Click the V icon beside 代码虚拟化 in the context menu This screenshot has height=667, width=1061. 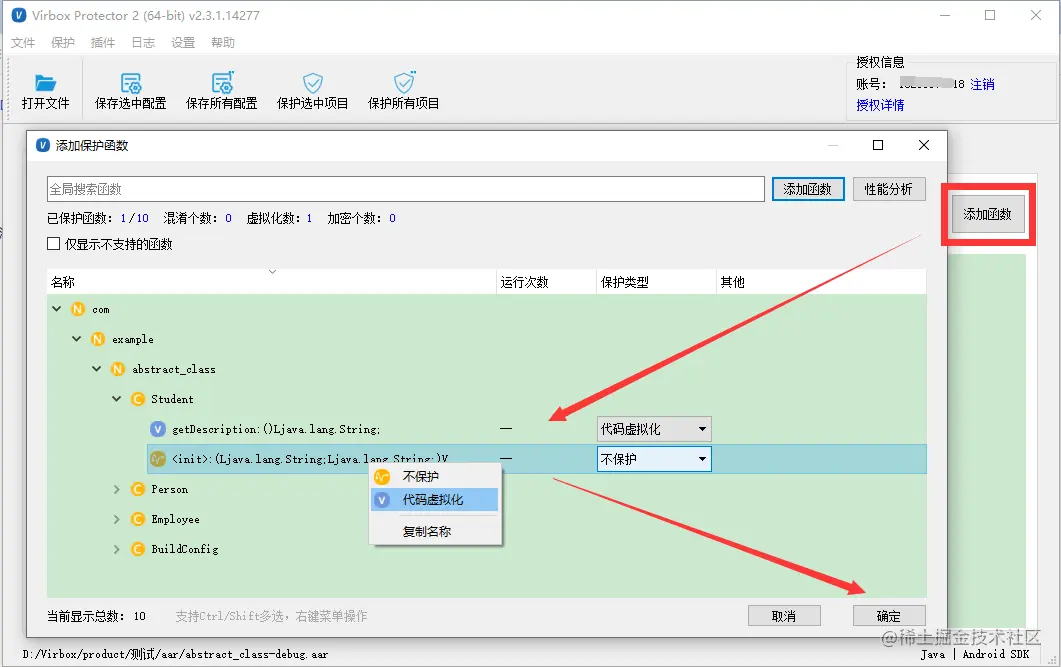click(x=382, y=500)
